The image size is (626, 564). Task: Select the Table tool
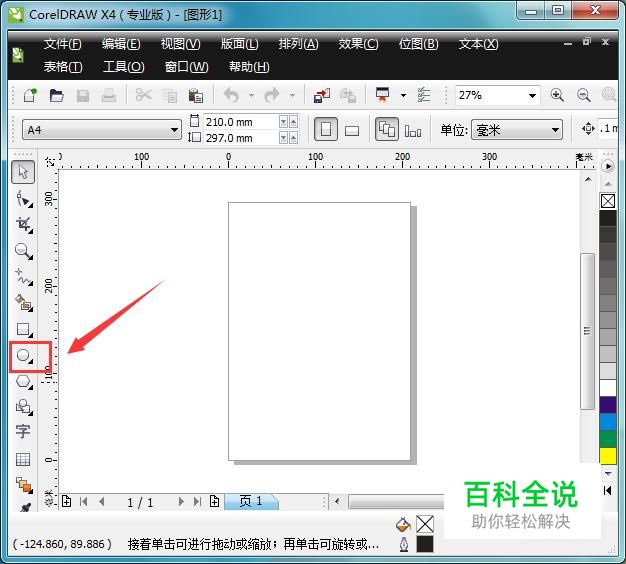23,459
